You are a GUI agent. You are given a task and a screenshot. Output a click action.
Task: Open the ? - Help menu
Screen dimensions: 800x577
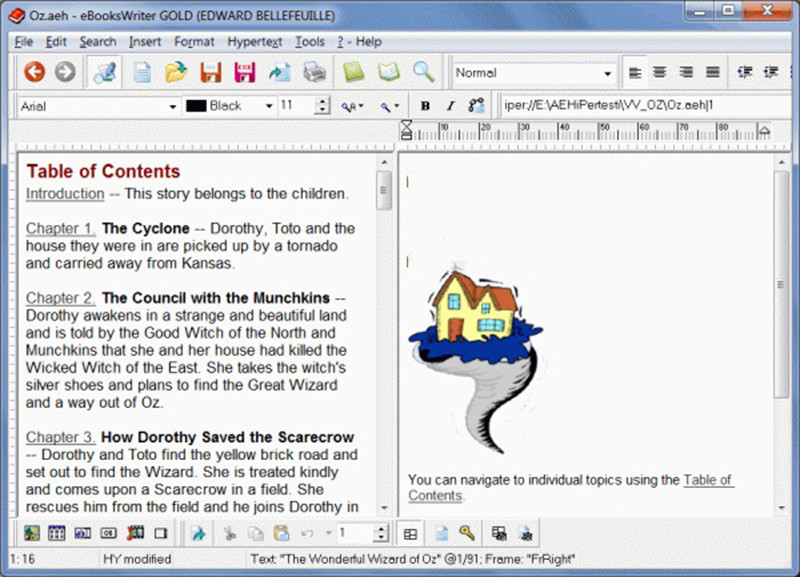coord(359,42)
